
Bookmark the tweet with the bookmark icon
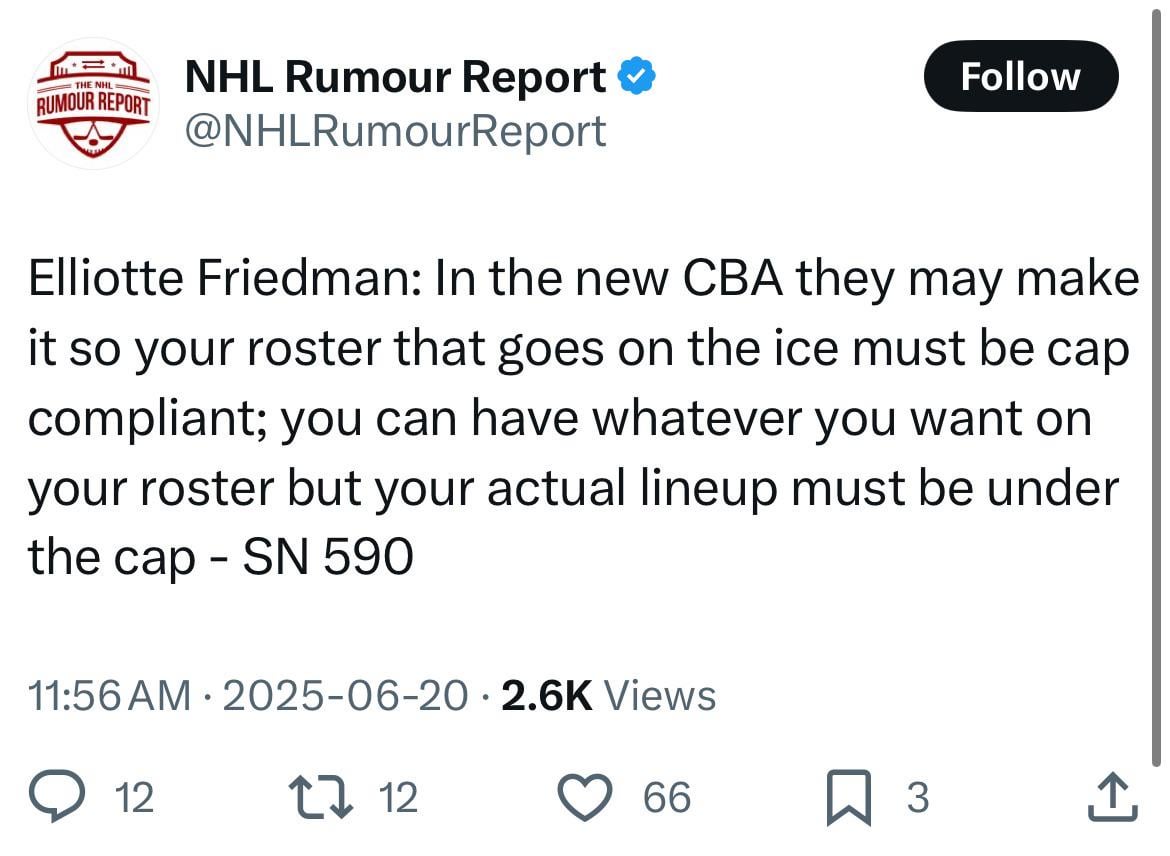click(x=850, y=796)
